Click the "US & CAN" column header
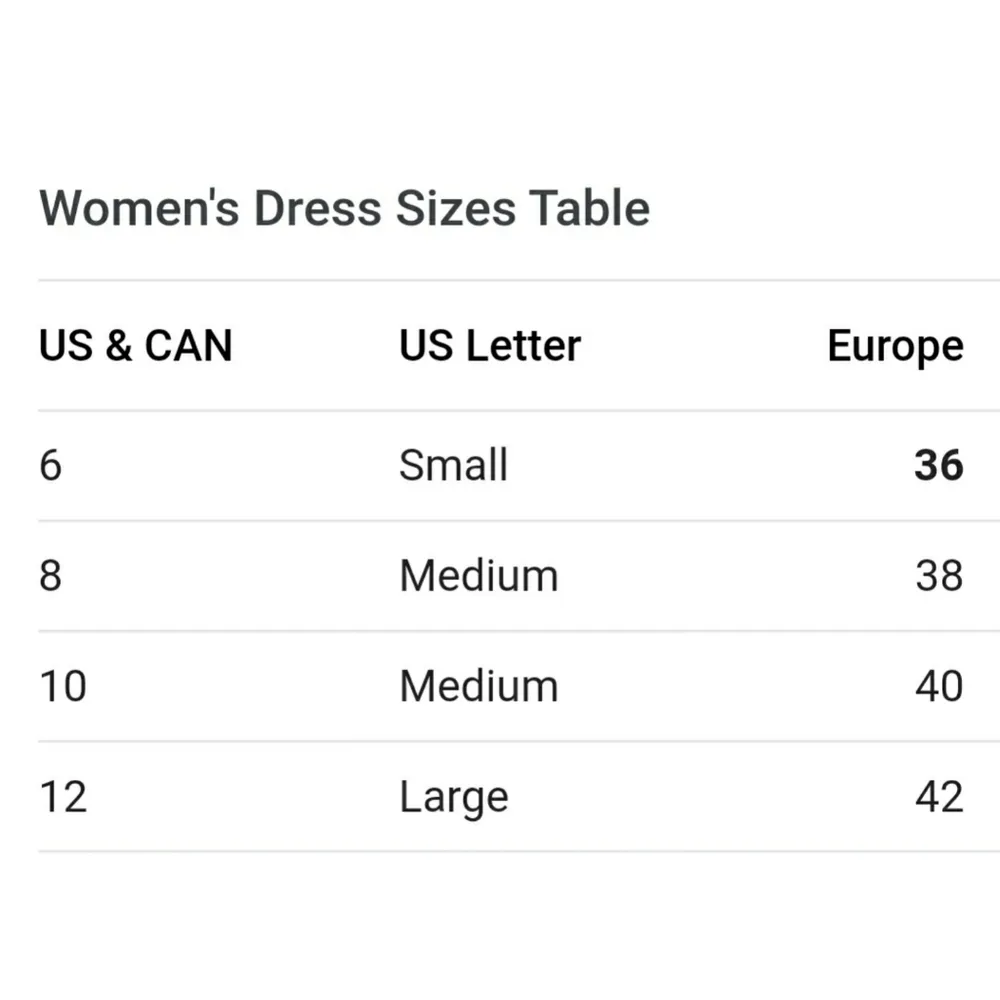 tap(135, 346)
